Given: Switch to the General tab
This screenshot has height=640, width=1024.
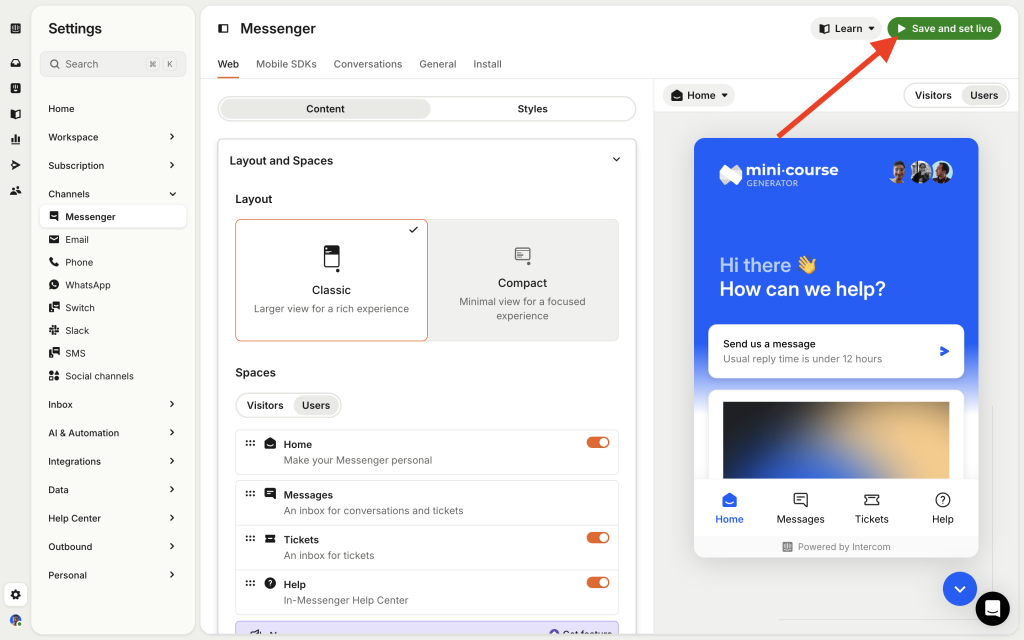Looking at the screenshot, I should tap(438, 64).
